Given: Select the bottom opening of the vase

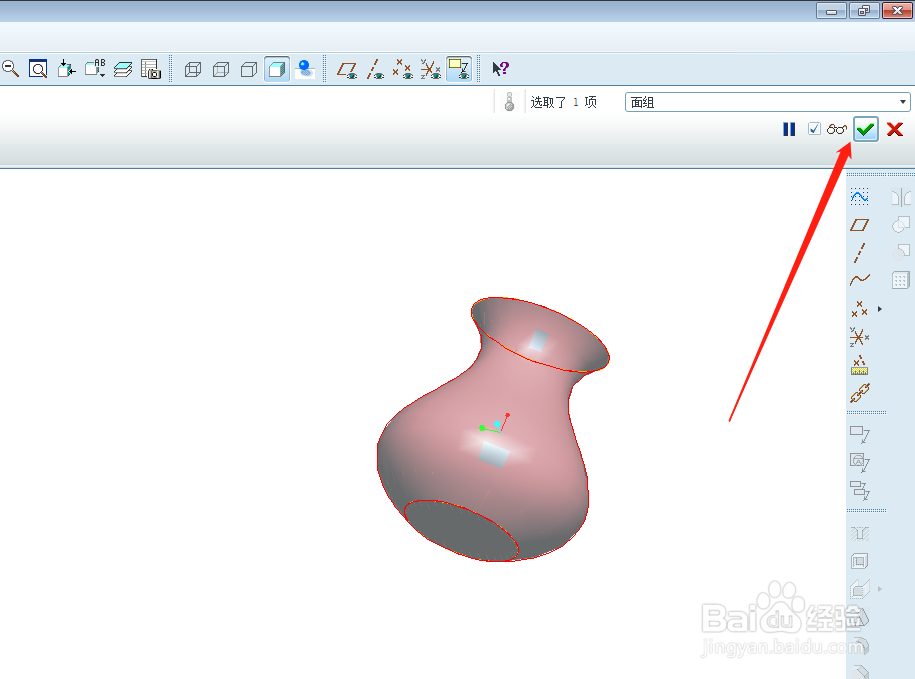Looking at the screenshot, I should pyautogui.click(x=461, y=531).
